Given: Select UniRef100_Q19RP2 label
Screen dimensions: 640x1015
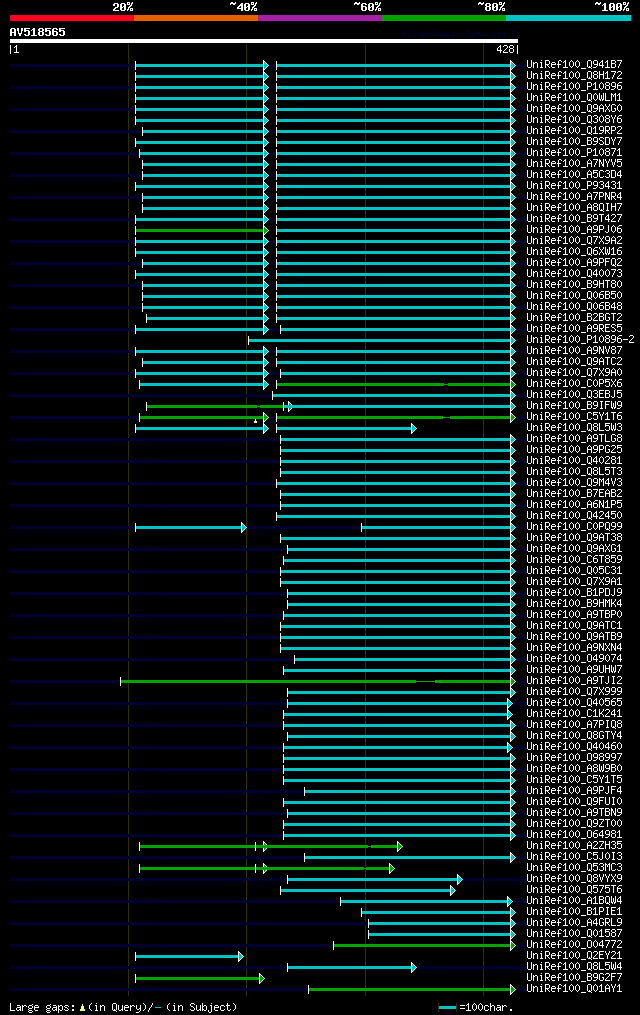Looking at the screenshot, I should tap(574, 131).
